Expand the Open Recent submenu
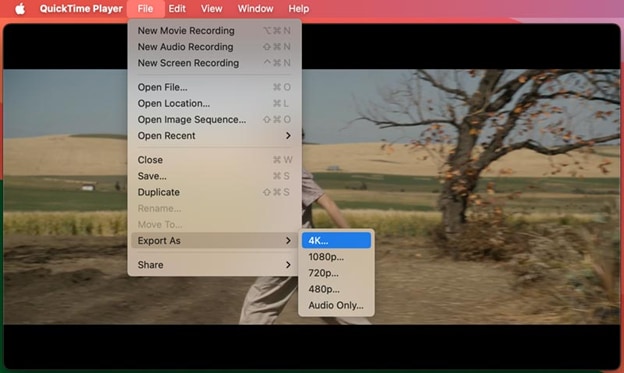624x373 pixels. pyautogui.click(x=214, y=136)
